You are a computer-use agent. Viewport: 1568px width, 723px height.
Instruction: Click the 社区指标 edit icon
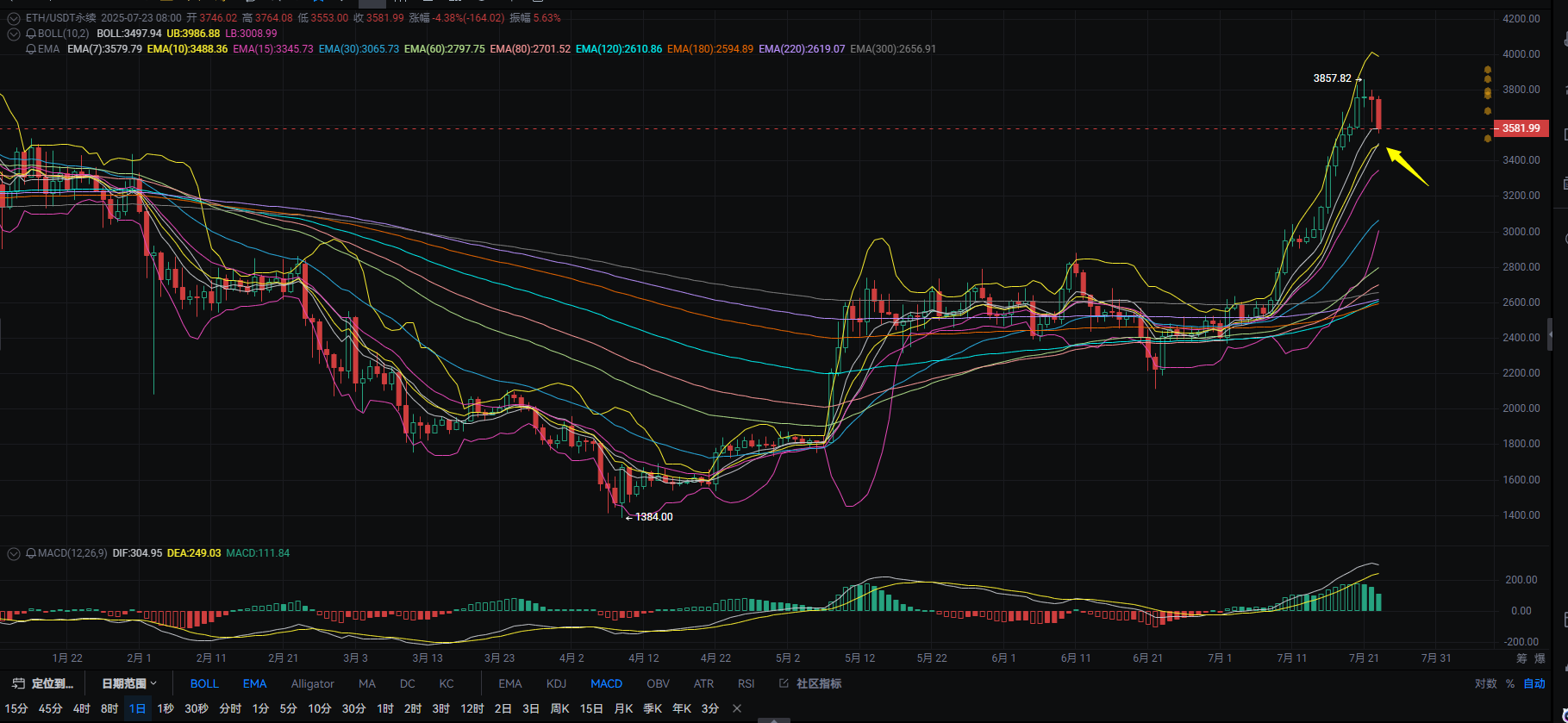tap(784, 683)
